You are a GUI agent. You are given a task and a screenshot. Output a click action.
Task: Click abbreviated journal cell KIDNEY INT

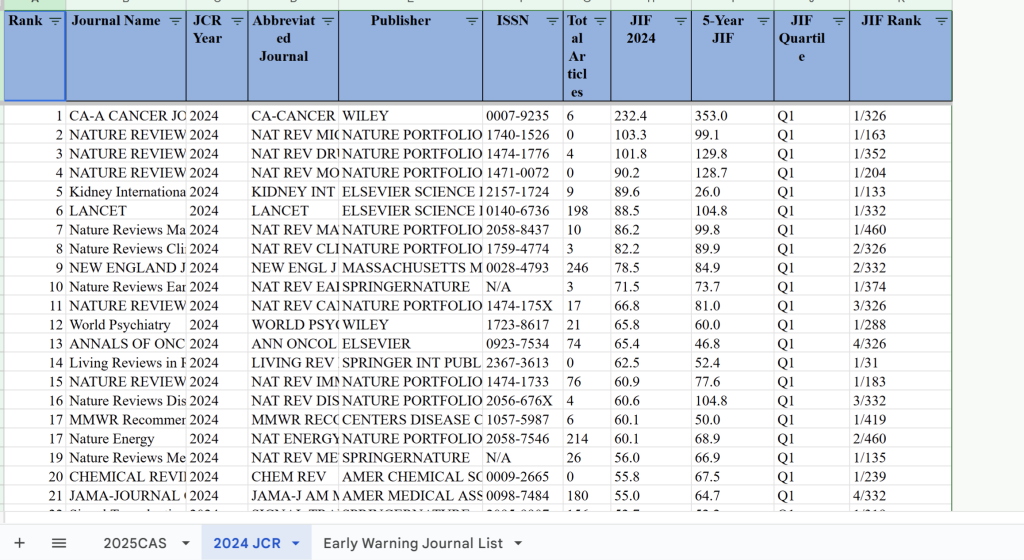(293, 192)
